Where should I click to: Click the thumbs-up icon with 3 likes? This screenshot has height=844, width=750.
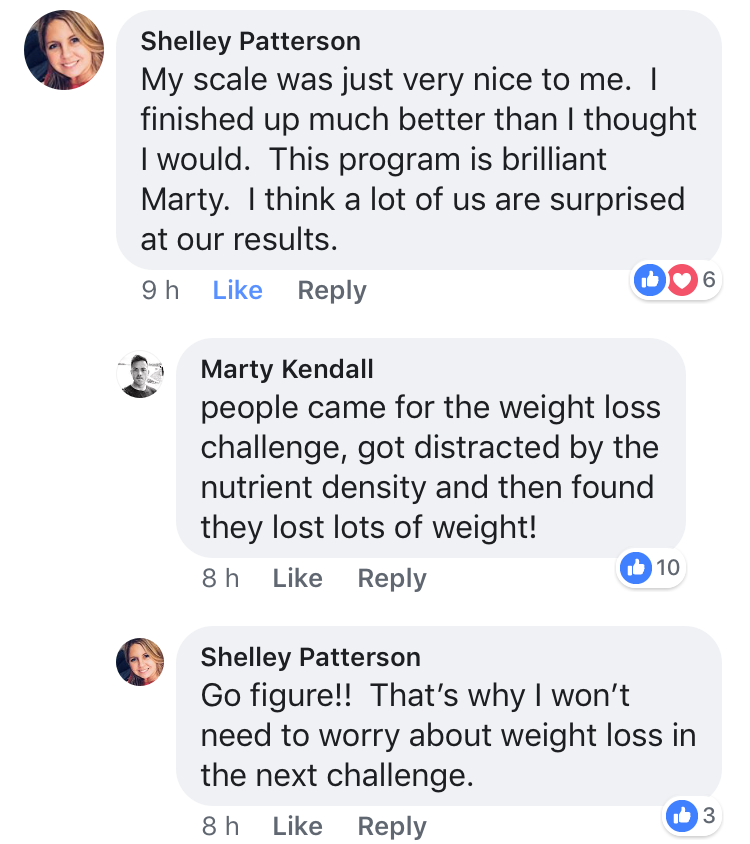click(x=682, y=815)
